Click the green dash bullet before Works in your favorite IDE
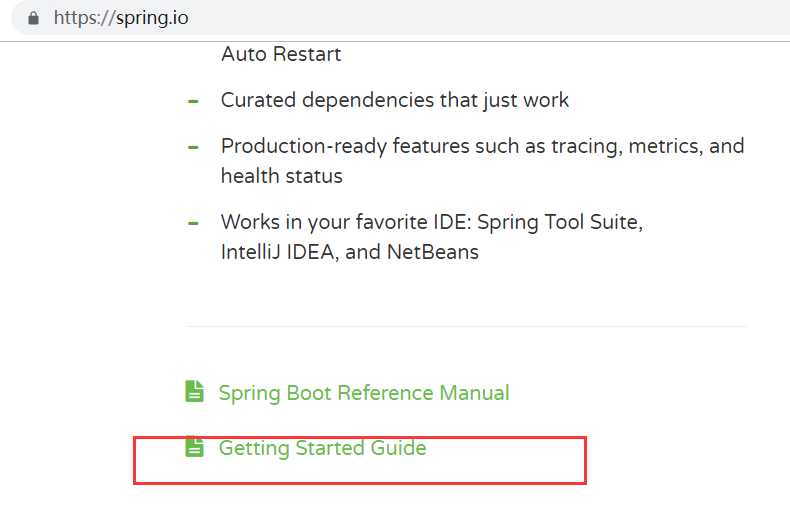 pos(193,223)
